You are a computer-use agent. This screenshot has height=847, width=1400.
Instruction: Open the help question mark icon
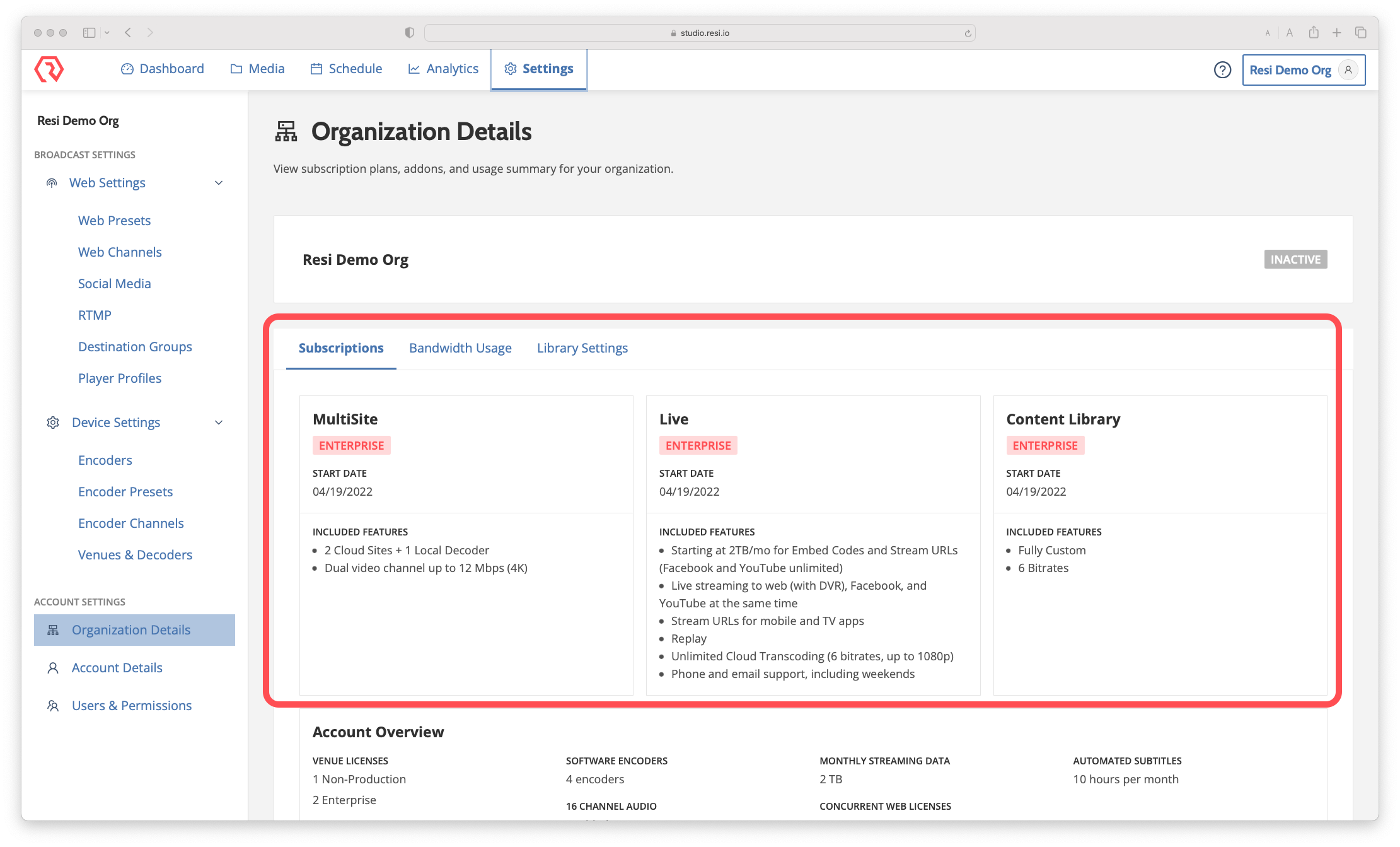(1222, 70)
